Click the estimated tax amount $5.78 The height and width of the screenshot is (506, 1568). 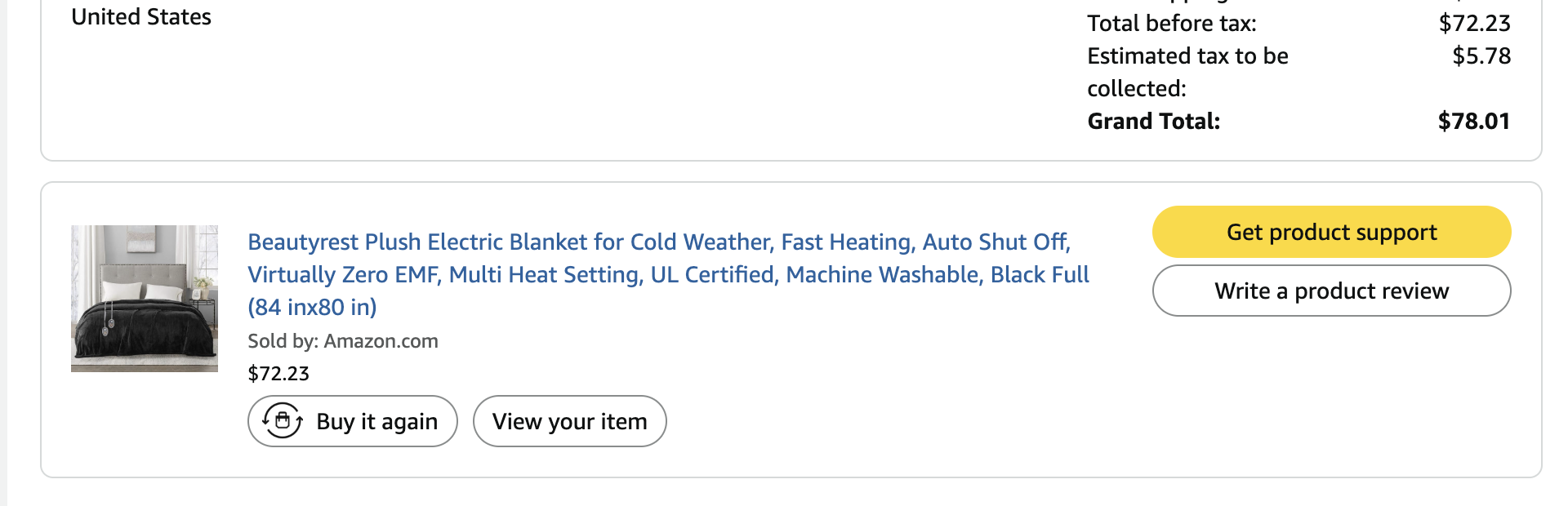(x=1481, y=56)
